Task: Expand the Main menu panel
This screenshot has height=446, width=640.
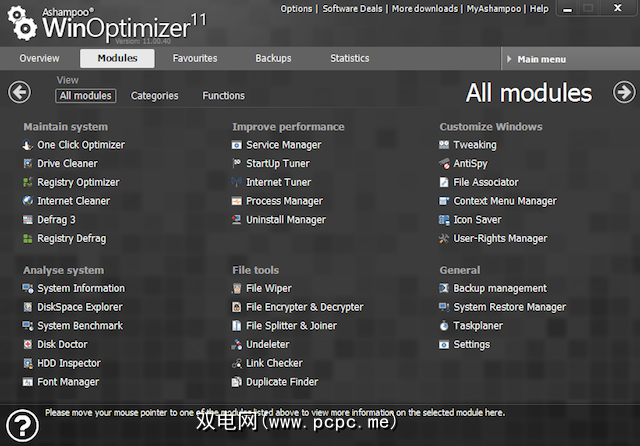Action: tap(570, 59)
